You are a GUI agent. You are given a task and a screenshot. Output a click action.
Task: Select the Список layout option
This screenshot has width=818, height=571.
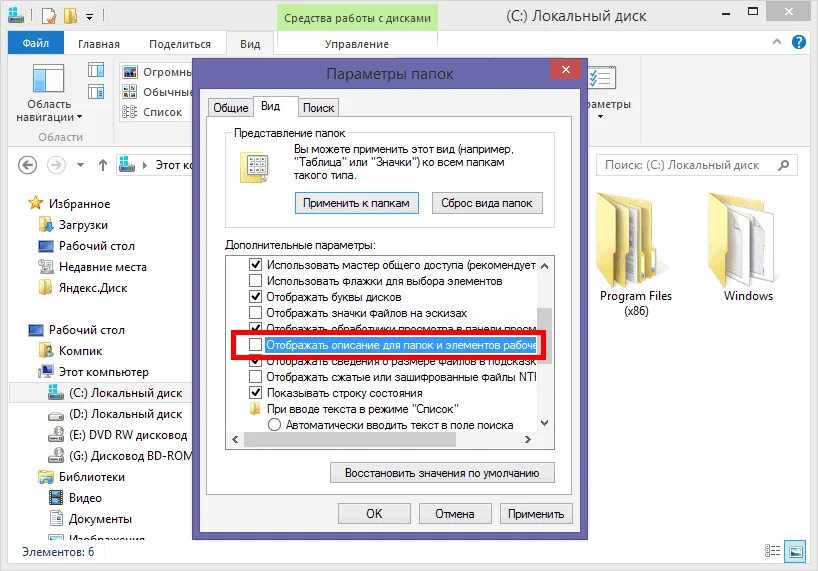(x=152, y=112)
